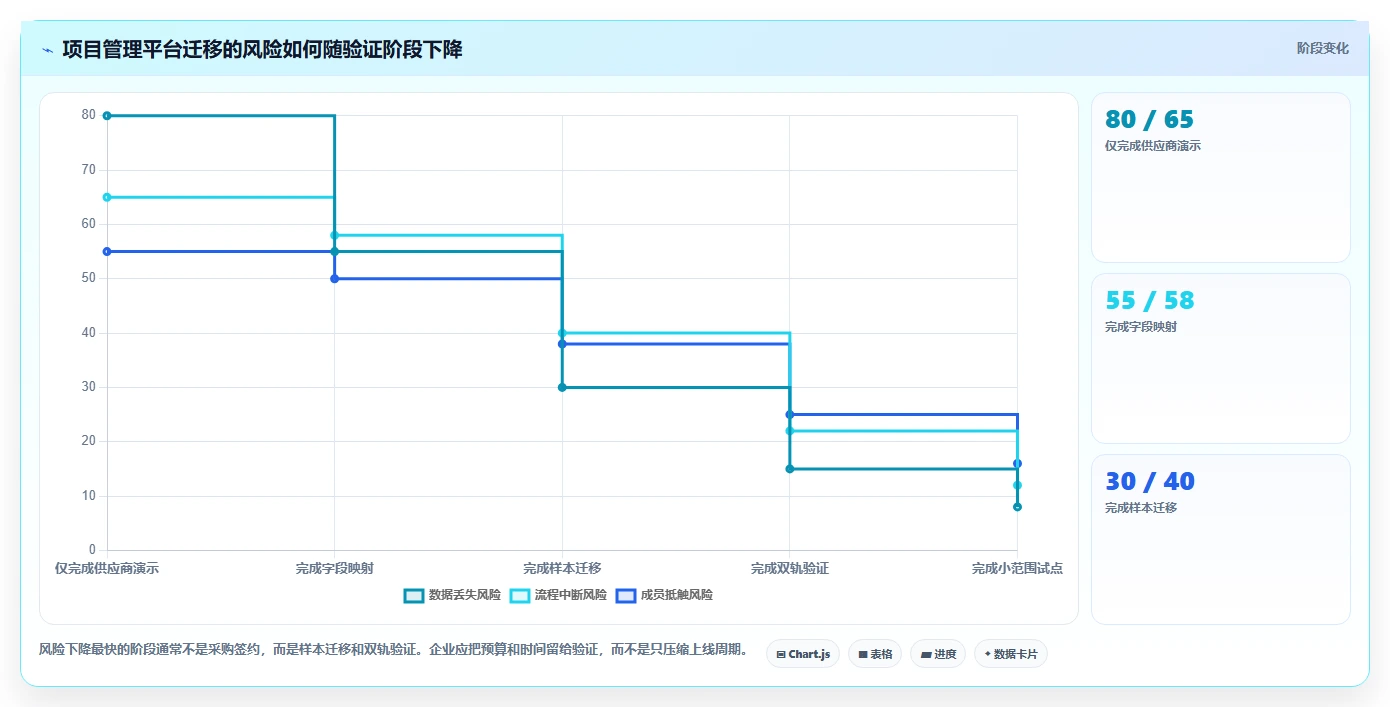Open the 进度 chip
The height and width of the screenshot is (707, 1390).
[x=938, y=654]
